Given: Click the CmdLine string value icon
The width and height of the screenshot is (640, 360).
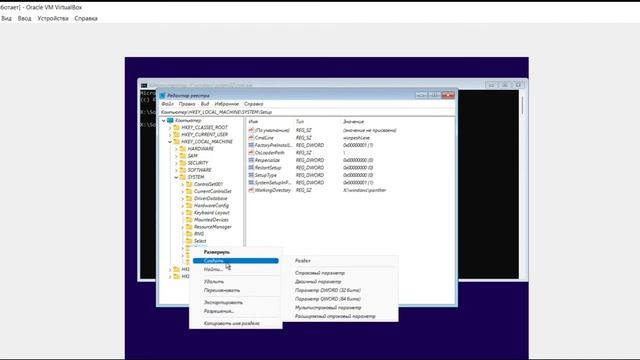Looking at the screenshot, I should 251,138.
